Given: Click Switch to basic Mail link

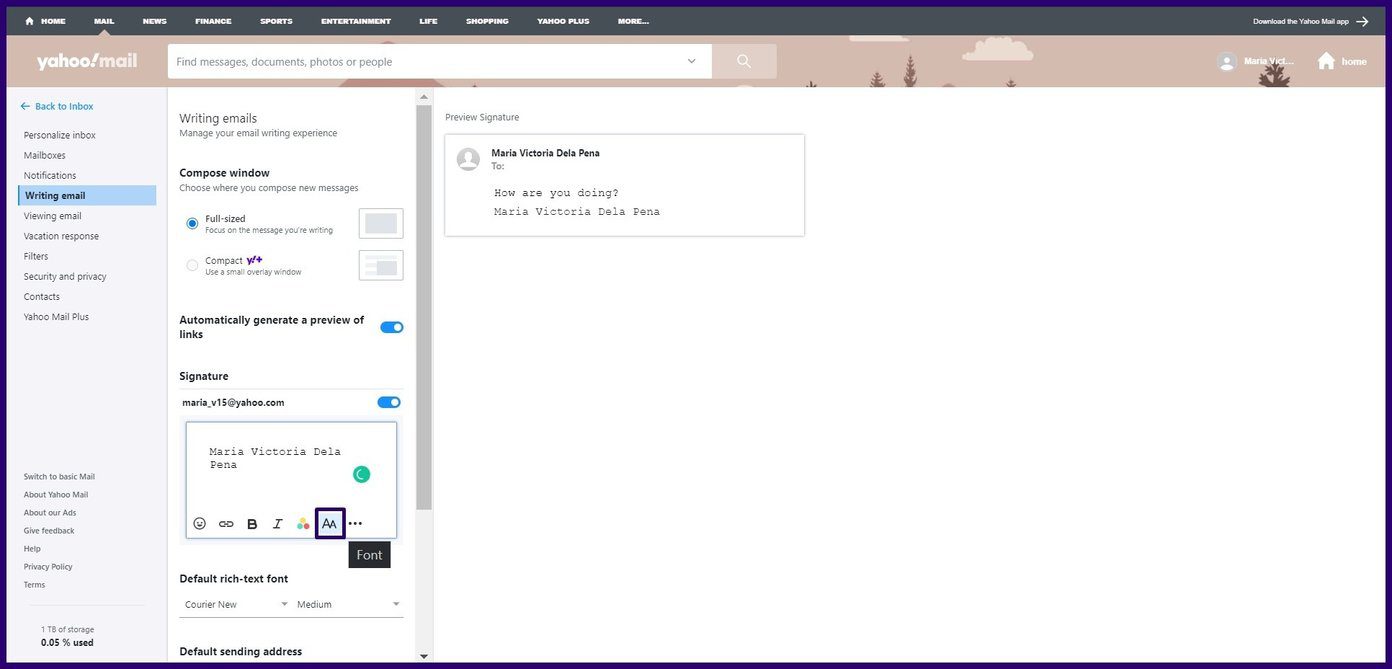Looking at the screenshot, I should coord(59,477).
